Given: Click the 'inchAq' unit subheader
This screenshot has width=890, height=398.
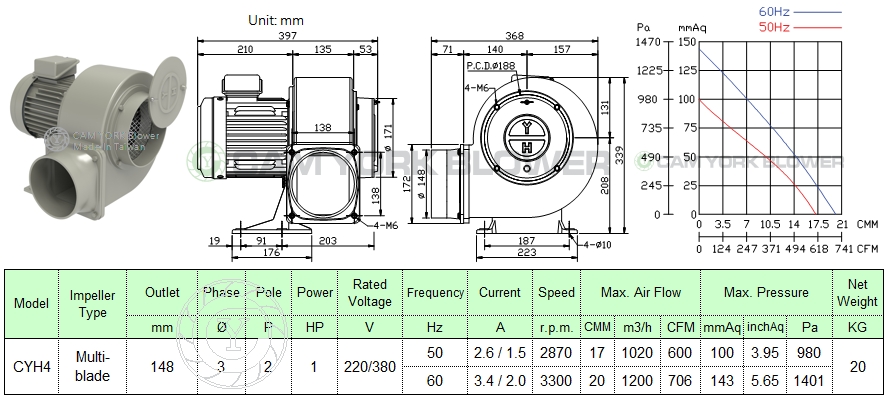Looking at the screenshot, I should (765, 327).
